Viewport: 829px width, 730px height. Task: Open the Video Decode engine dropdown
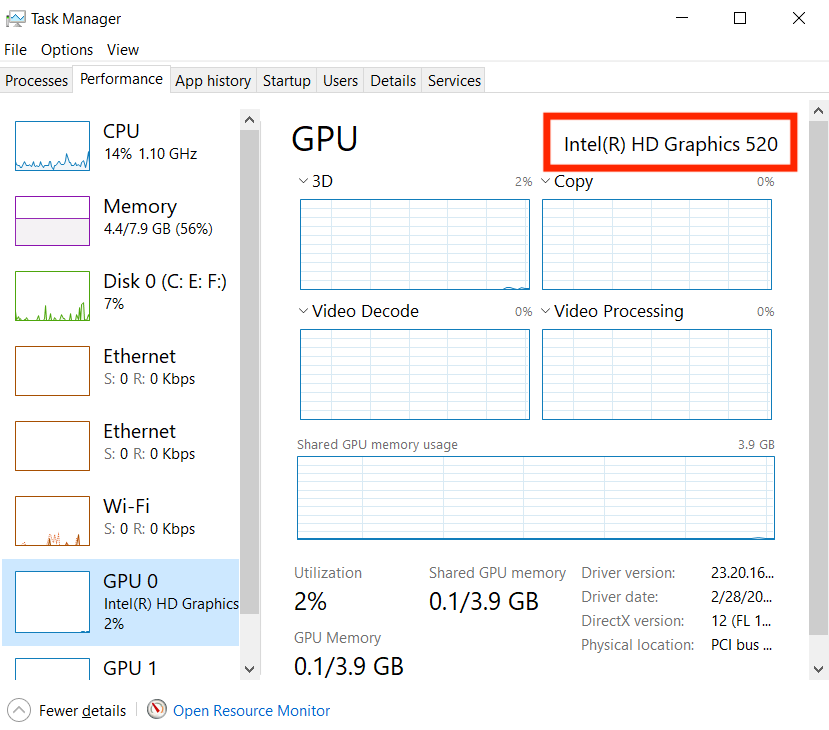click(x=303, y=311)
